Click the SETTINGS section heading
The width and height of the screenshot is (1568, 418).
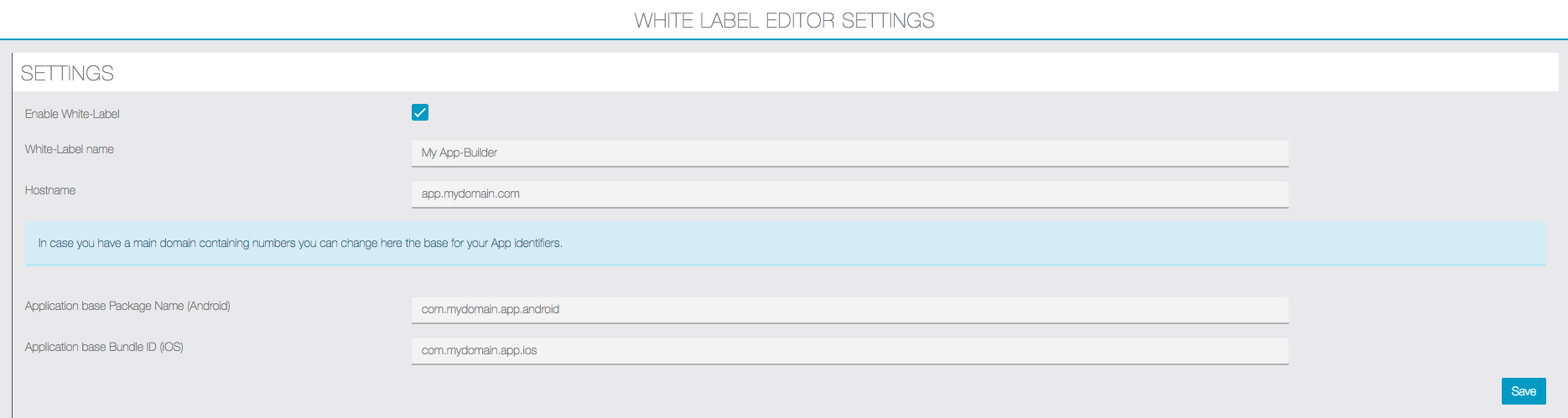67,74
